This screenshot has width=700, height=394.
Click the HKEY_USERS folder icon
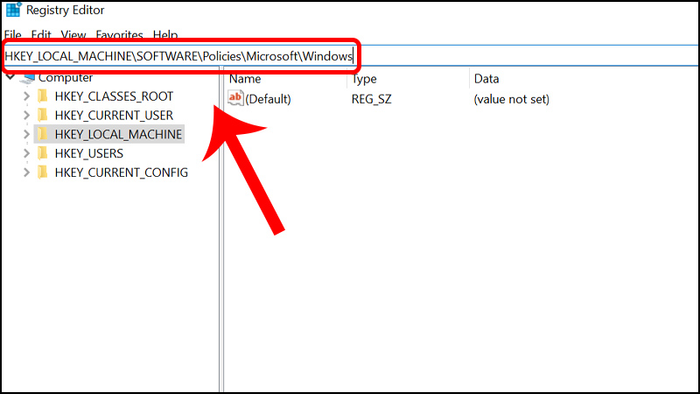42,153
